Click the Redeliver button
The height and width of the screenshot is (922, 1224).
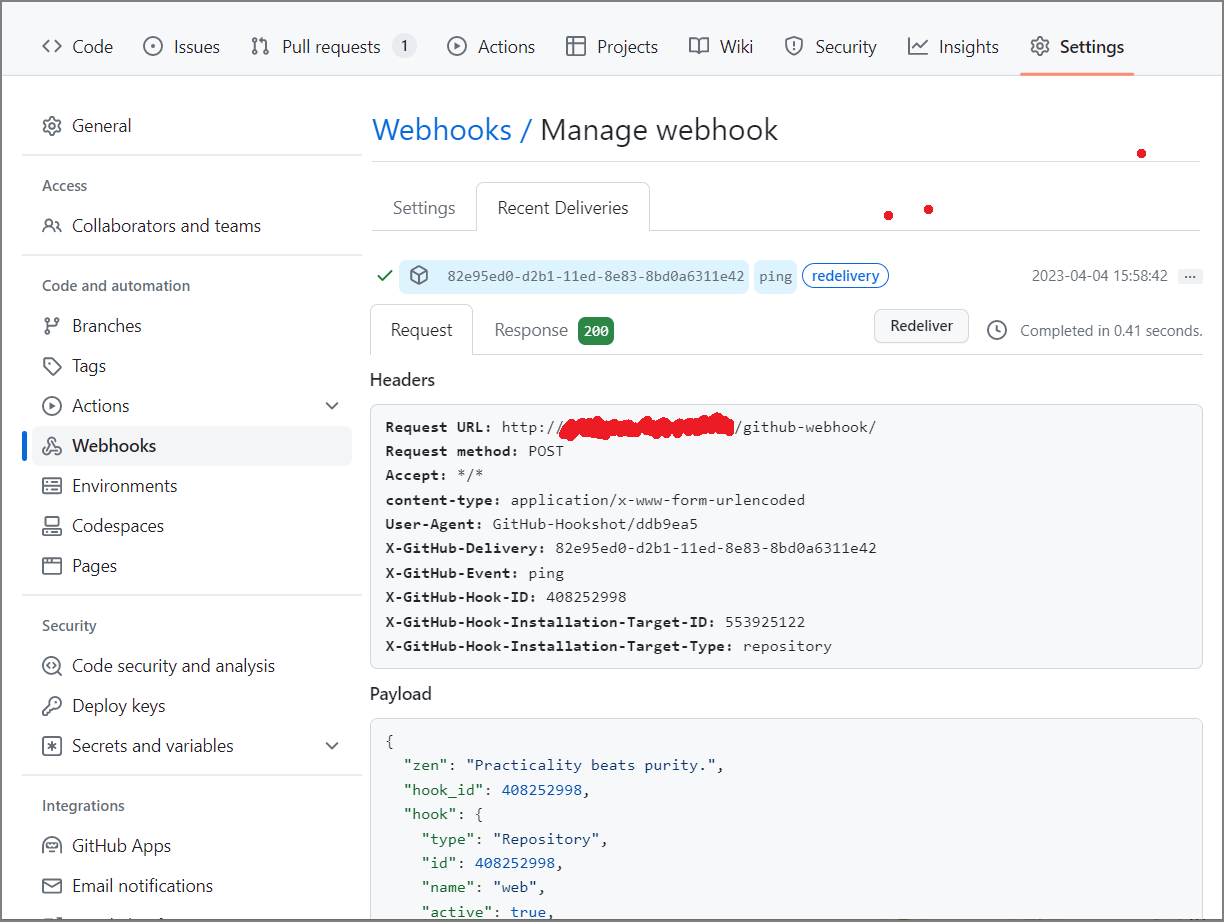click(921, 326)
